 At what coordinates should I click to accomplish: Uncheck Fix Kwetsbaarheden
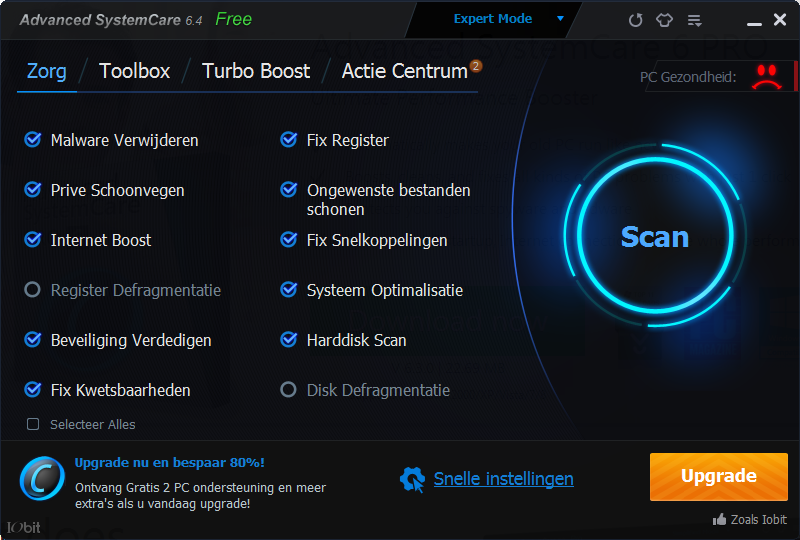pos(33,389)
